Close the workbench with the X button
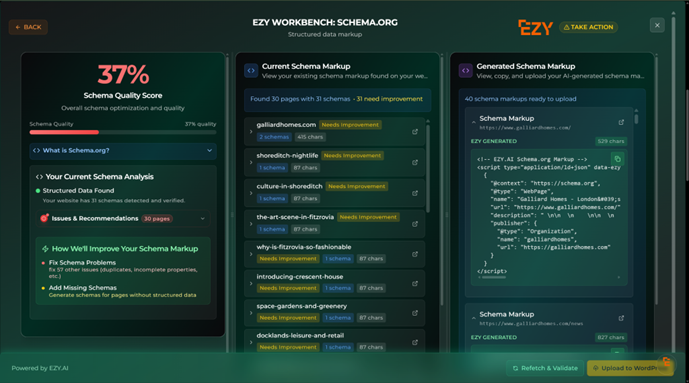The image size is (689, 383). (657, 25)
